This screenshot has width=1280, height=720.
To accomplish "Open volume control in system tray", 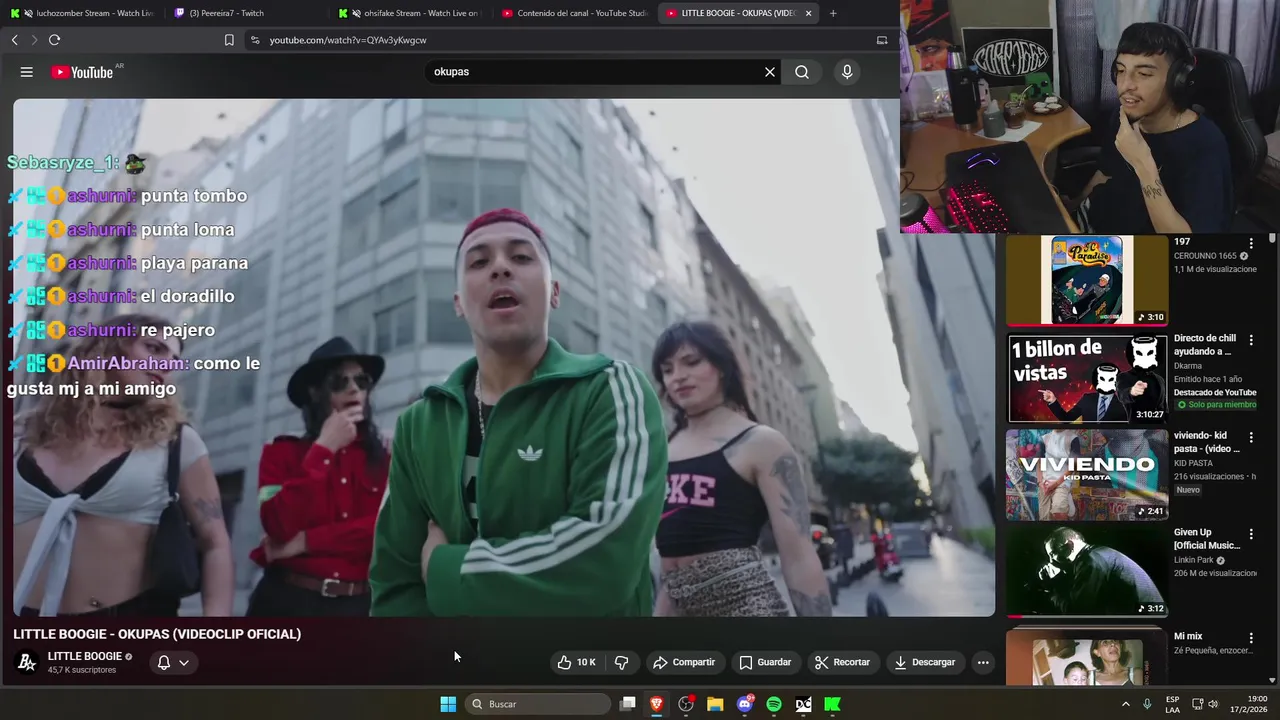I will (x=1214, y=704).
